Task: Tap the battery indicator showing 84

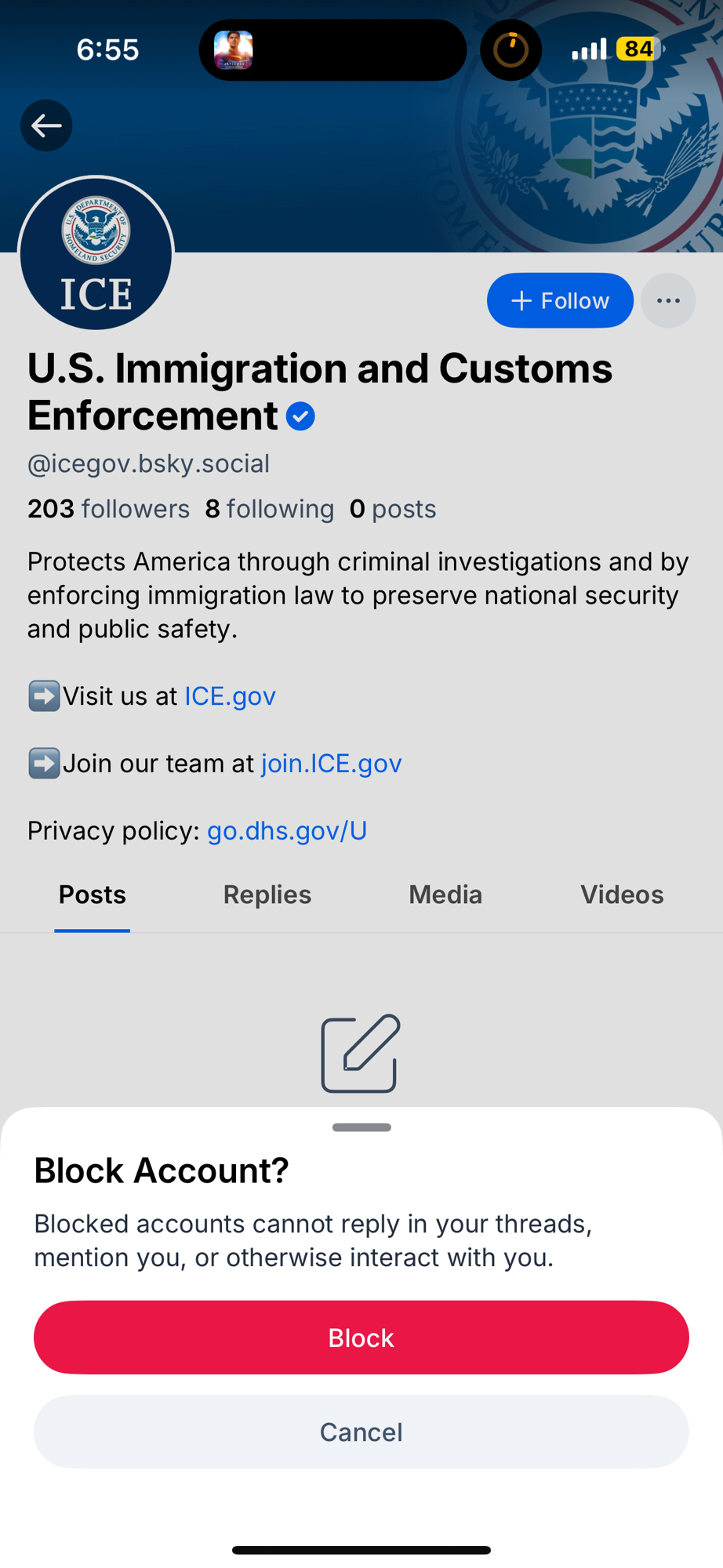Action: (637, 49)
